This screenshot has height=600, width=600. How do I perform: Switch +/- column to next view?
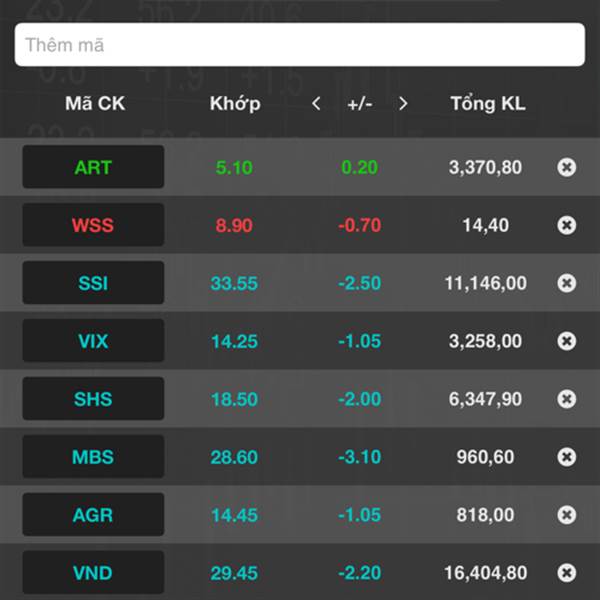pos(403,104)
